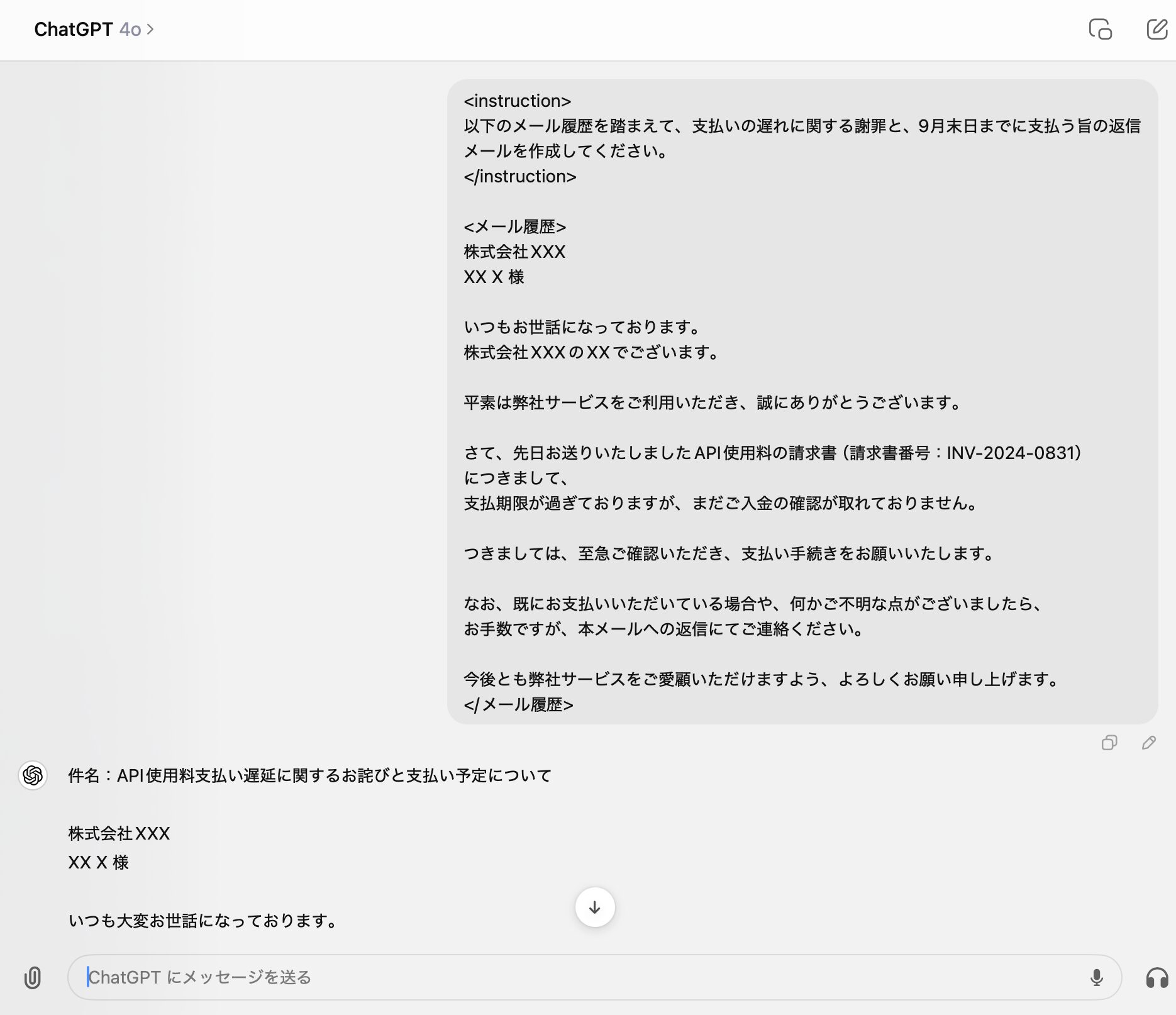Image resolution: width=1176 pixels, height=1015 pixels.
Task: Click the invoice number INV-2024-0831 text
Action: click(x=1014, y=453)
